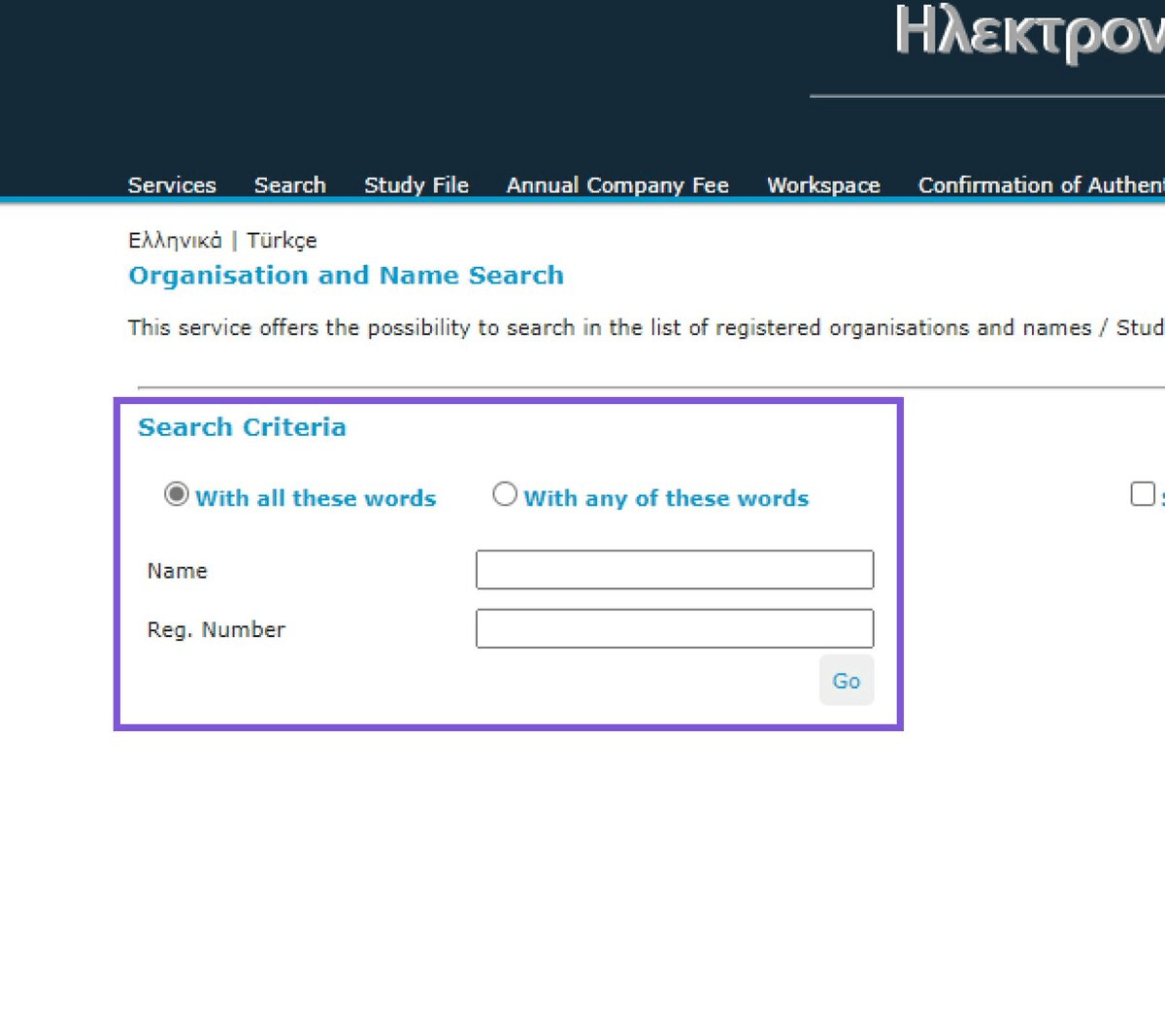Click the 'Search Criteria' heading
Image resolution: width=1165 pixels, height=1036 pixels.
click(242, 427)
